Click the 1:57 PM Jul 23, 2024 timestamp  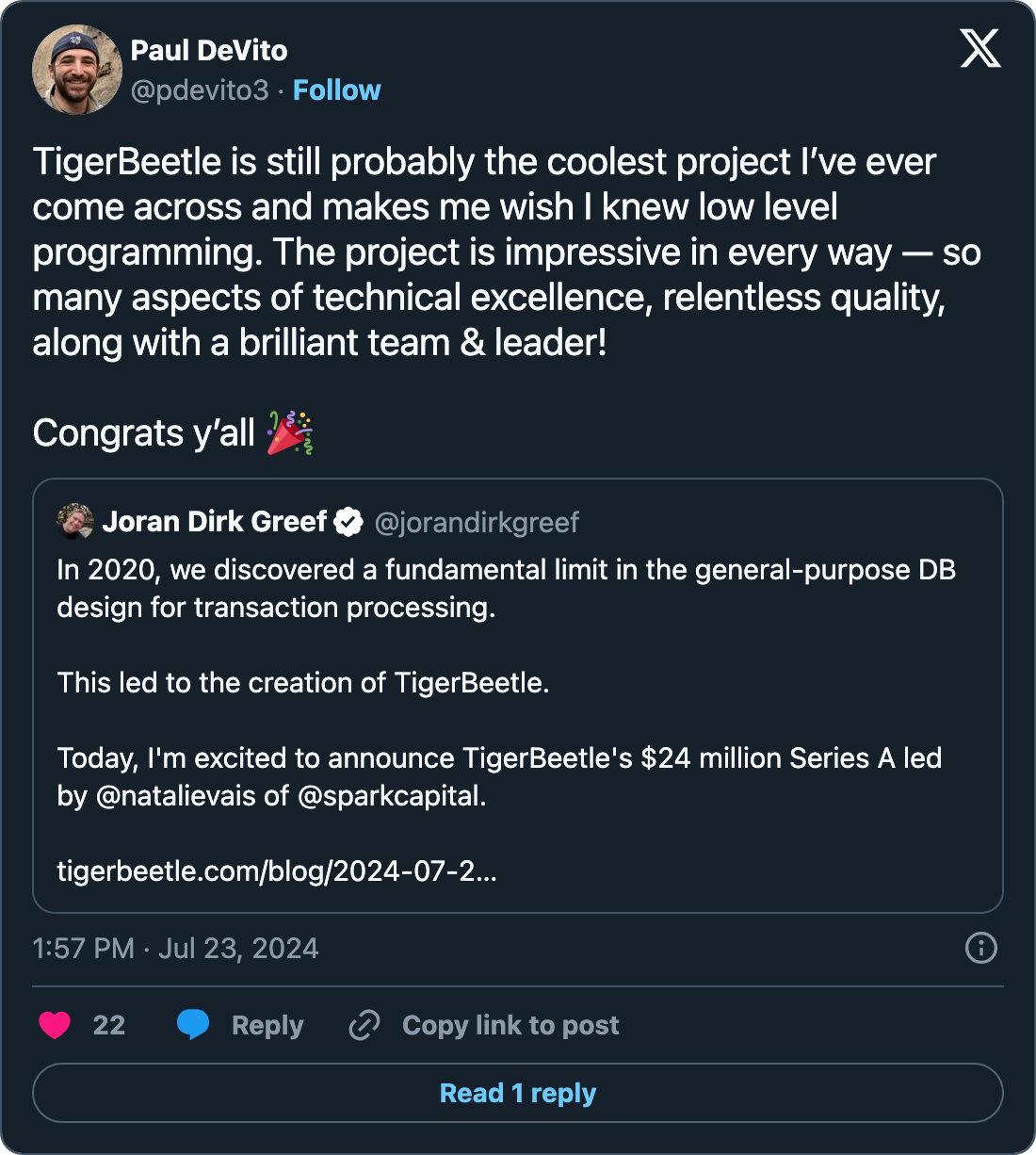pos(175,948)
